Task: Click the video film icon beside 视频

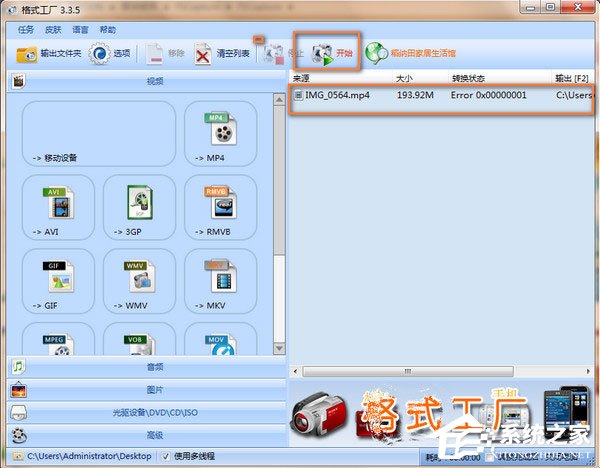Action: coord(18,81)
